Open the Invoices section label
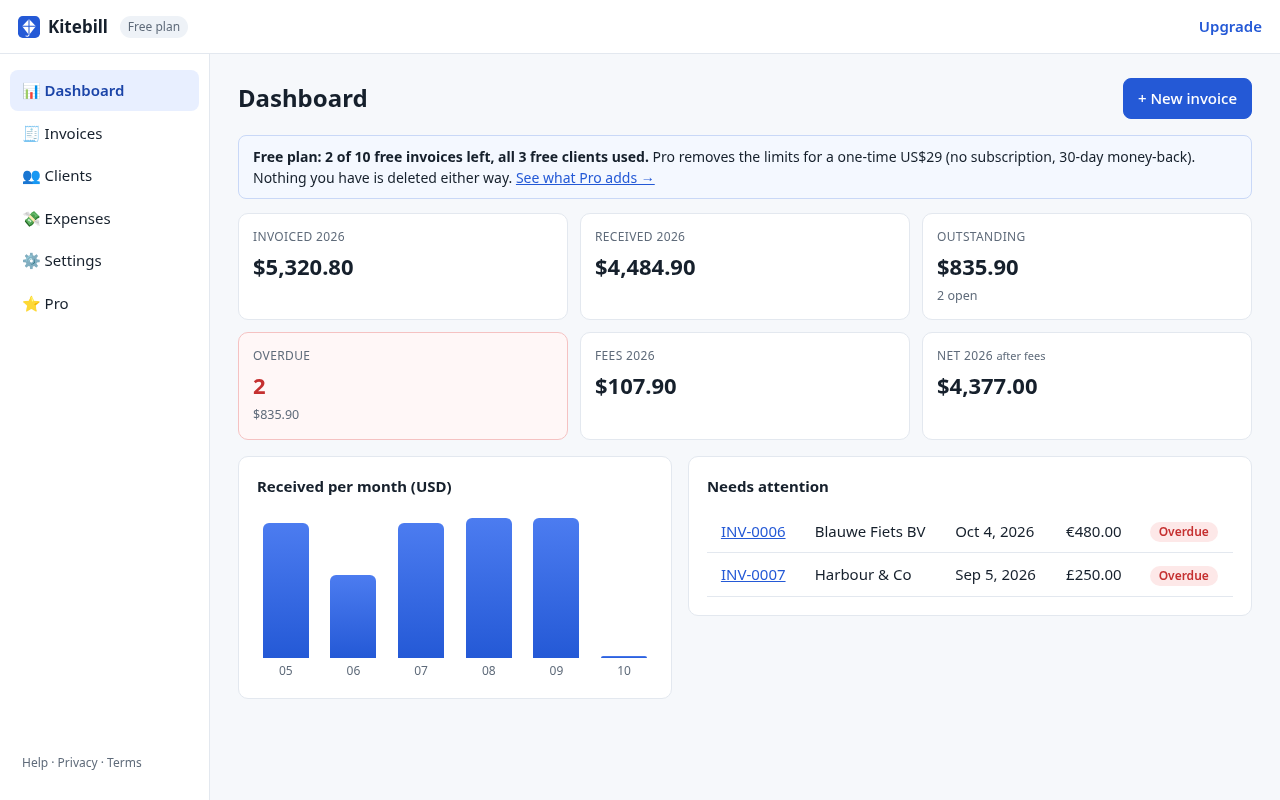Viewport: 1280px width, 800px height. tap(73, 134)
